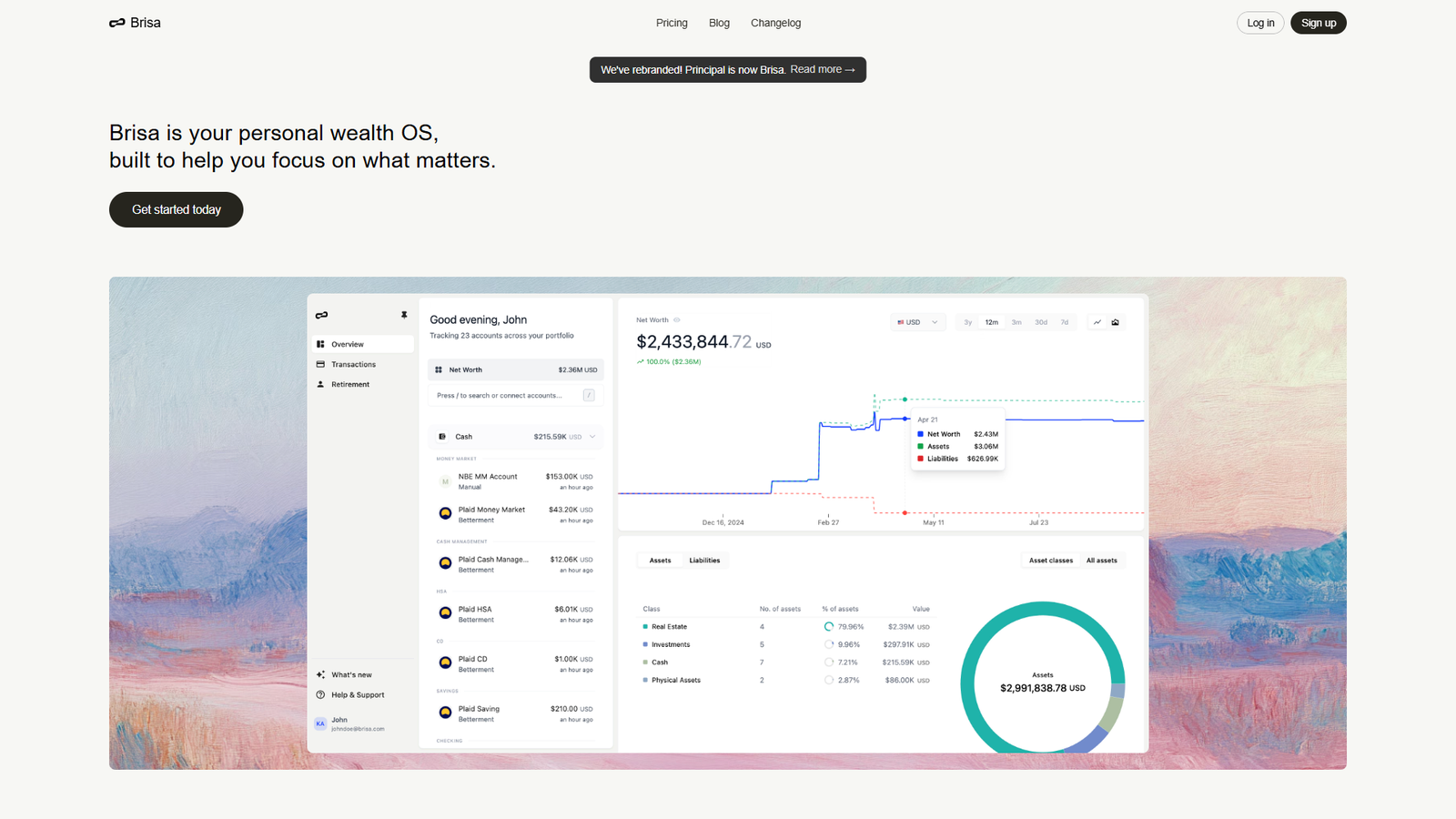
Task: Select the 7d time range
Action: click(x=1065, y=322)
